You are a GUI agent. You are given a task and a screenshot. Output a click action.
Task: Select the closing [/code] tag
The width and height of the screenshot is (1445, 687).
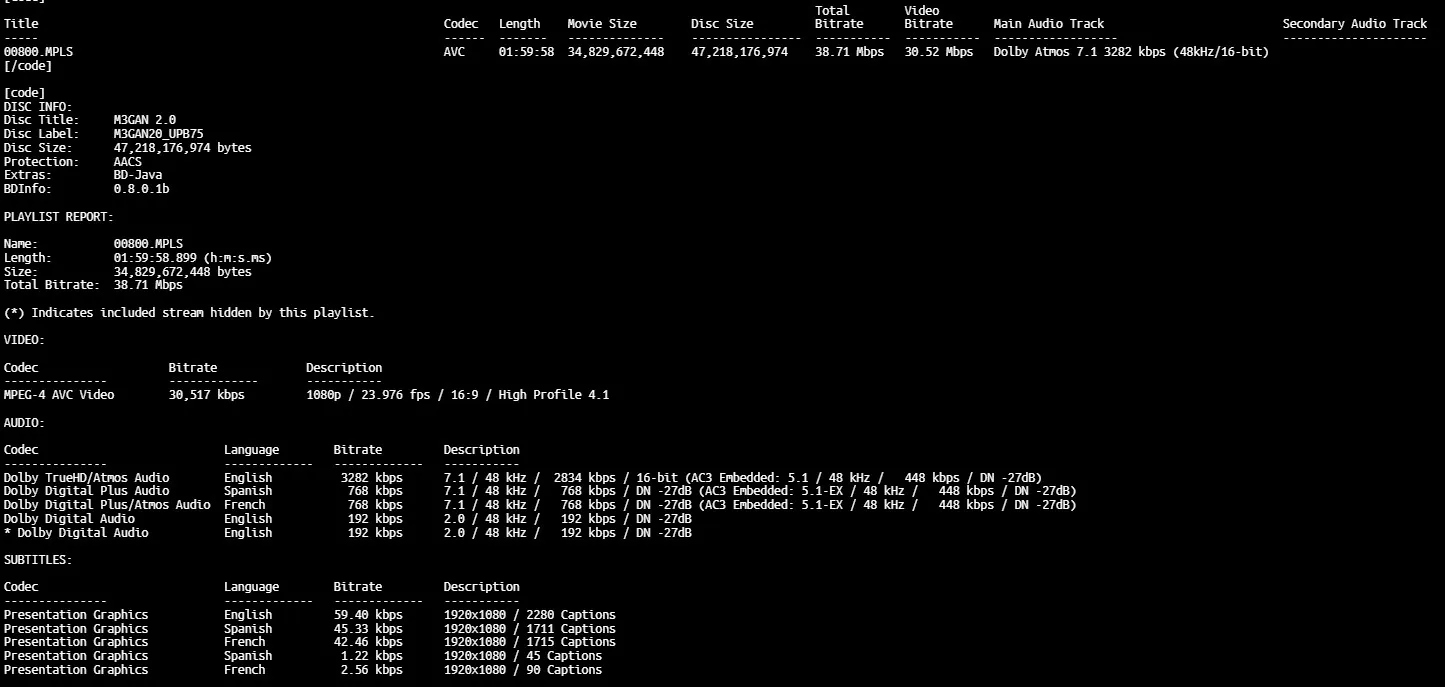[x=28, y=66]
